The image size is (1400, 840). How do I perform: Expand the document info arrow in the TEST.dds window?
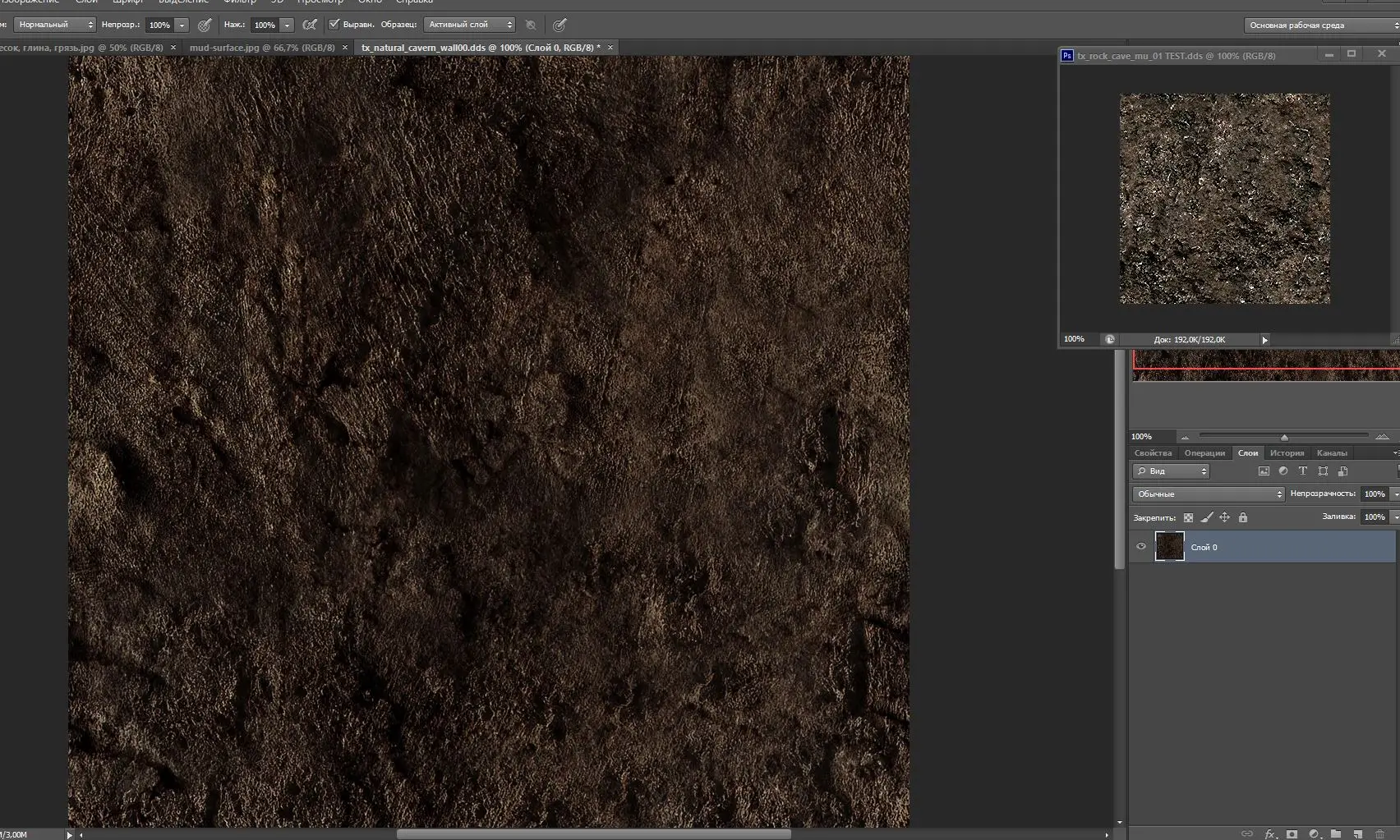1265,339
